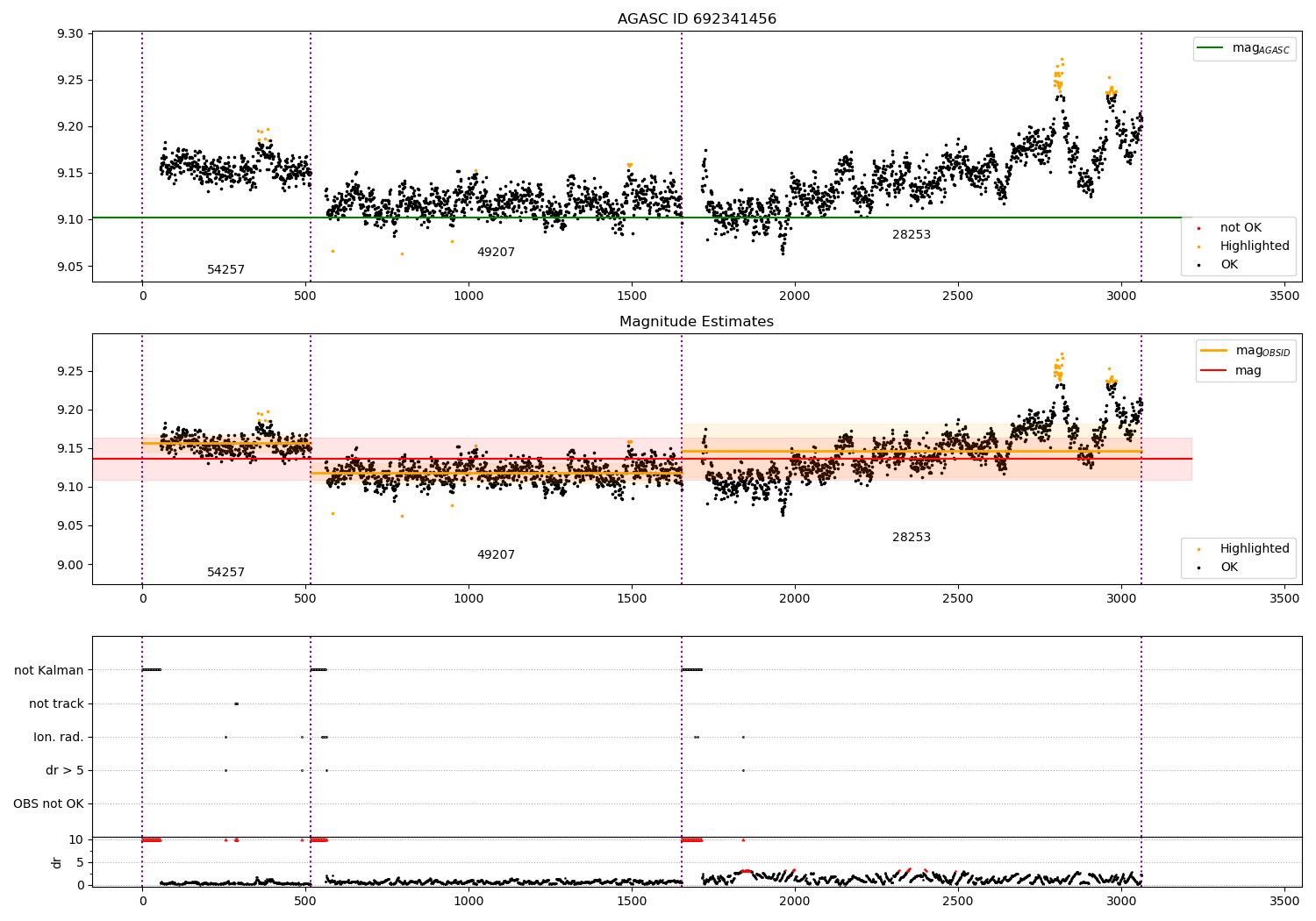This screenshot has width=1316, height=921.
Task: Click the 28253 label in top plot
Action: click(x=912, y=235)
